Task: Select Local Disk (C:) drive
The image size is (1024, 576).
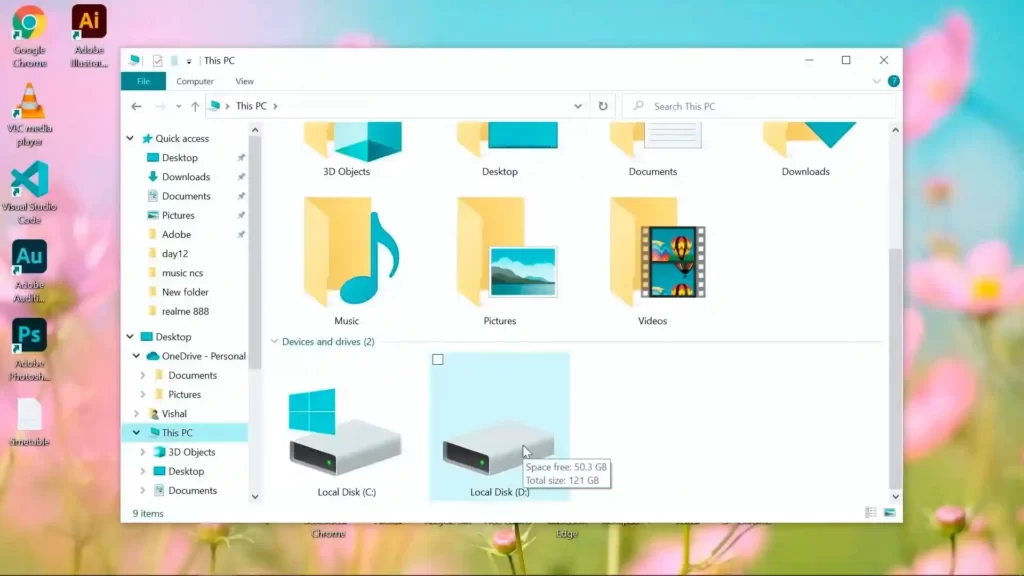Action: (x=347, y=442)
